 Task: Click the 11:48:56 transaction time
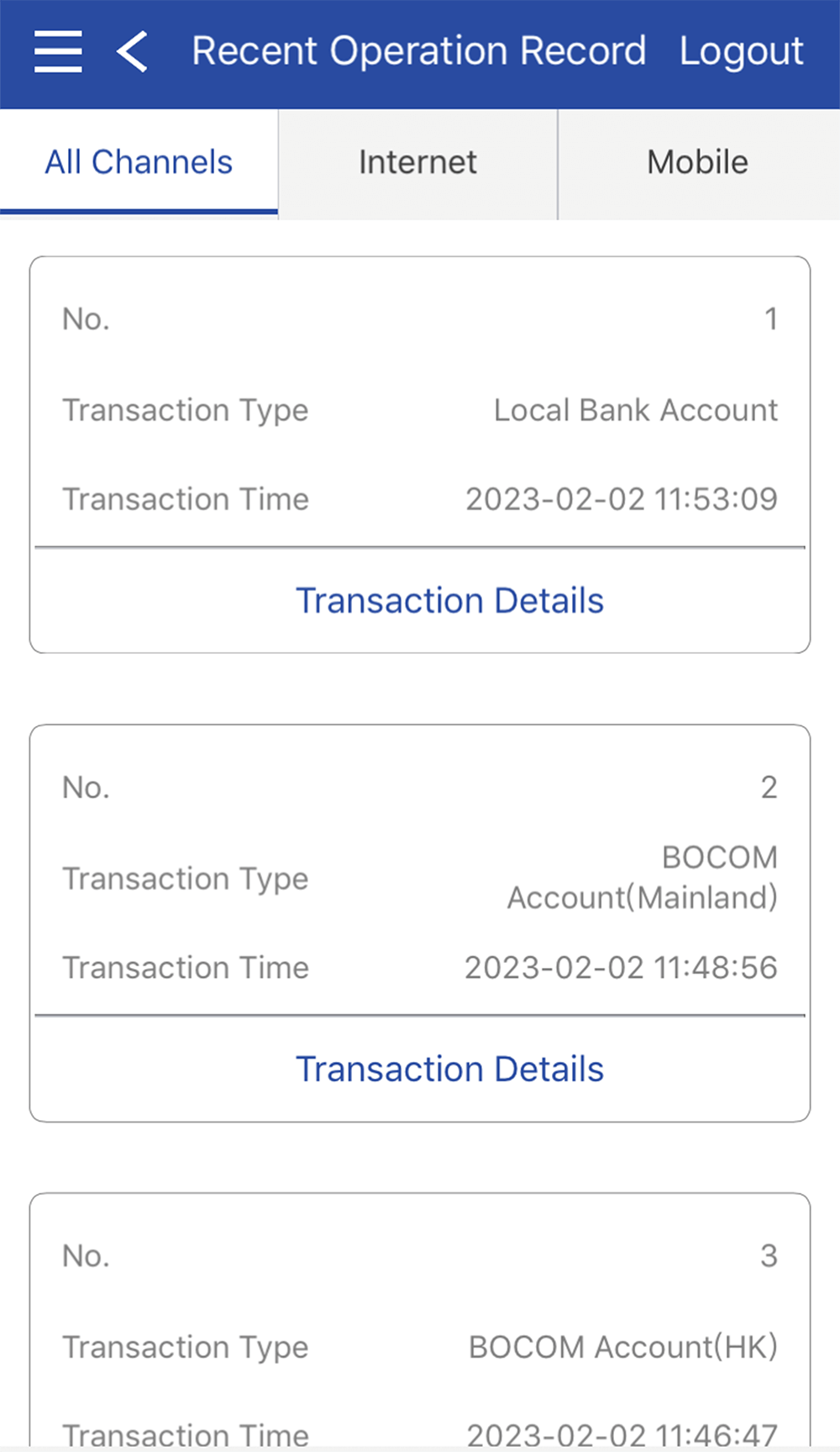pyautogui.click(x=621, y=968)
